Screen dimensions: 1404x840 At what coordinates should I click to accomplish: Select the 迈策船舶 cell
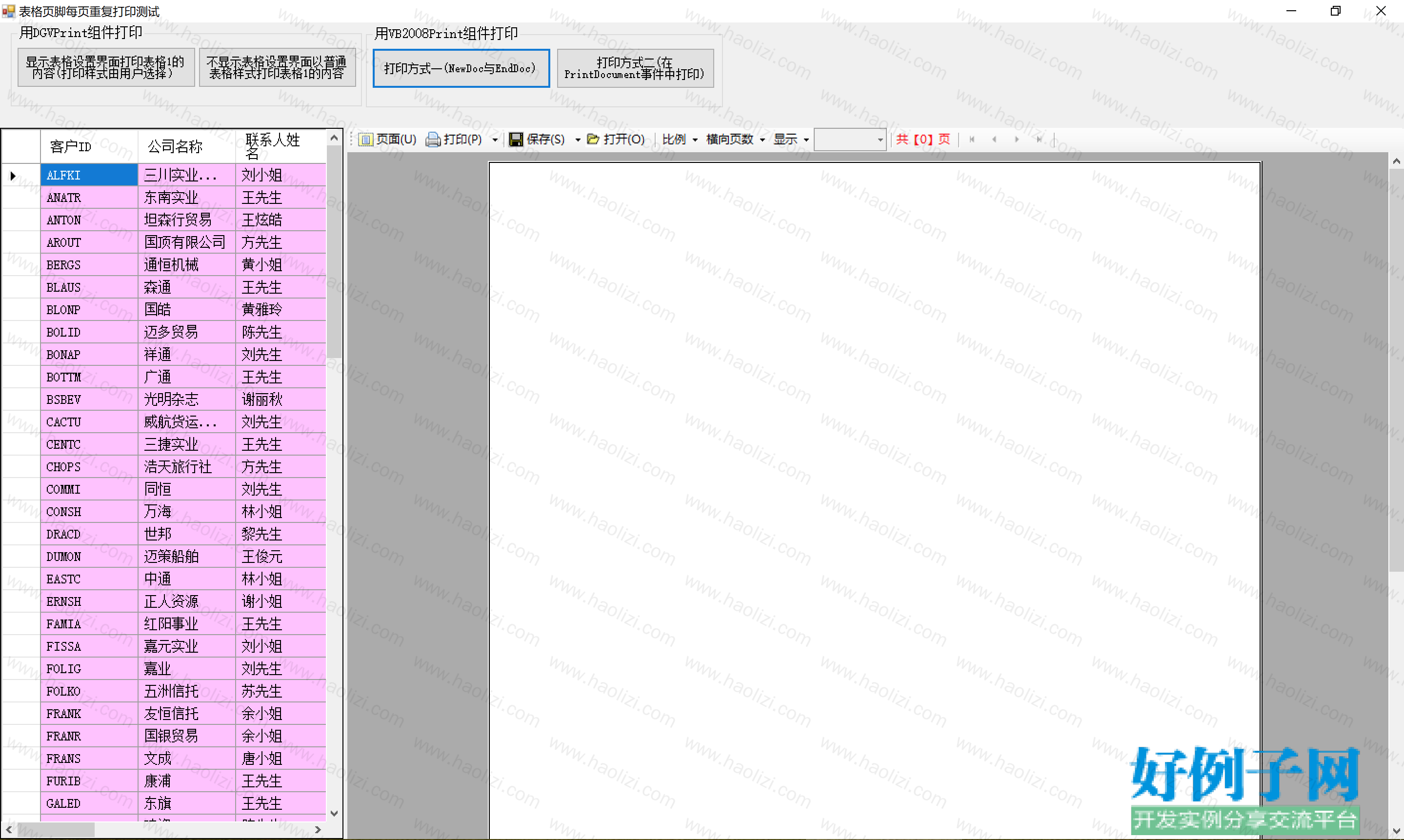tap(187, 557)
